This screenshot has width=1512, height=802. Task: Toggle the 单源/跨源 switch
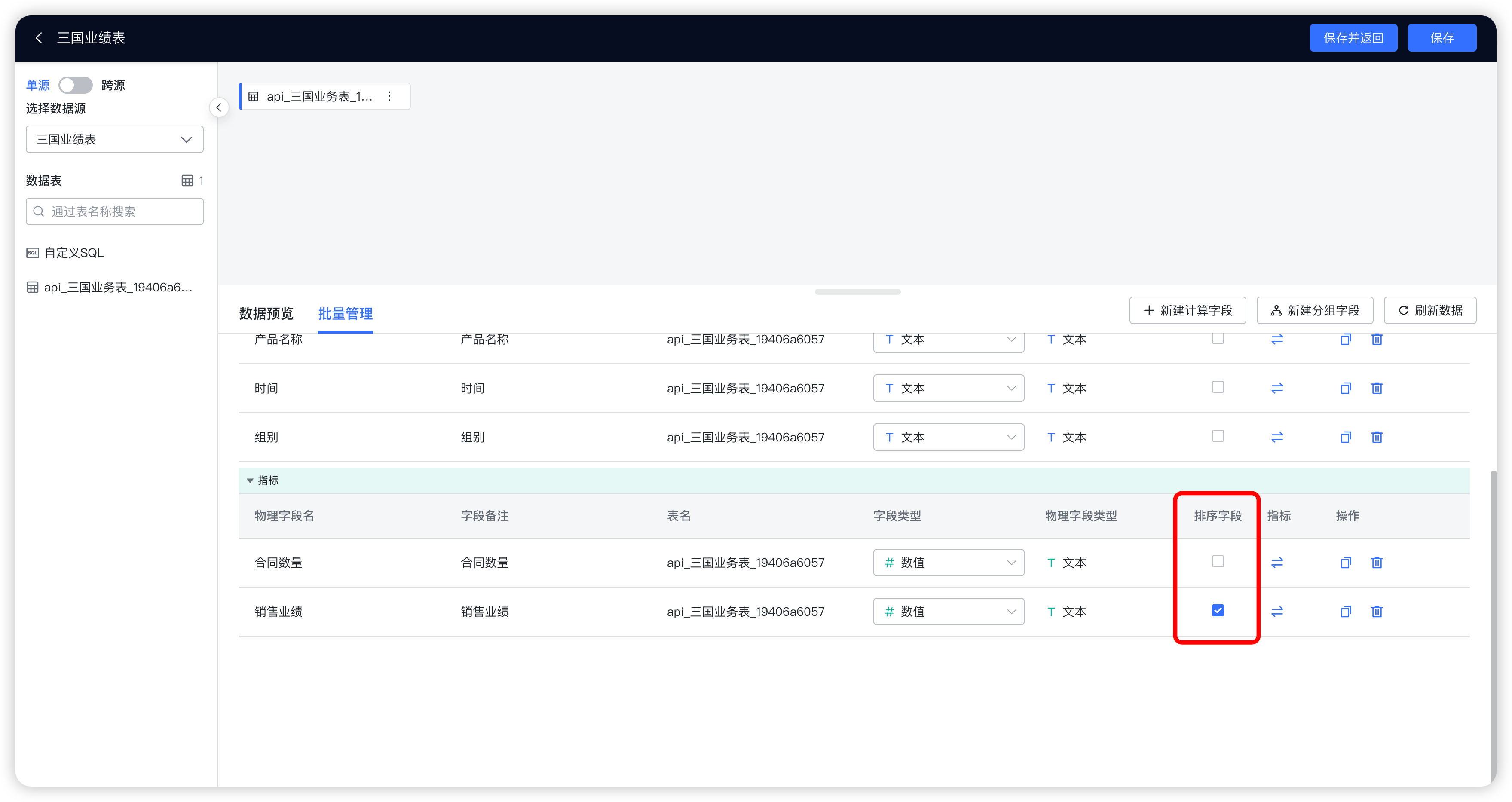coord(76,85)
